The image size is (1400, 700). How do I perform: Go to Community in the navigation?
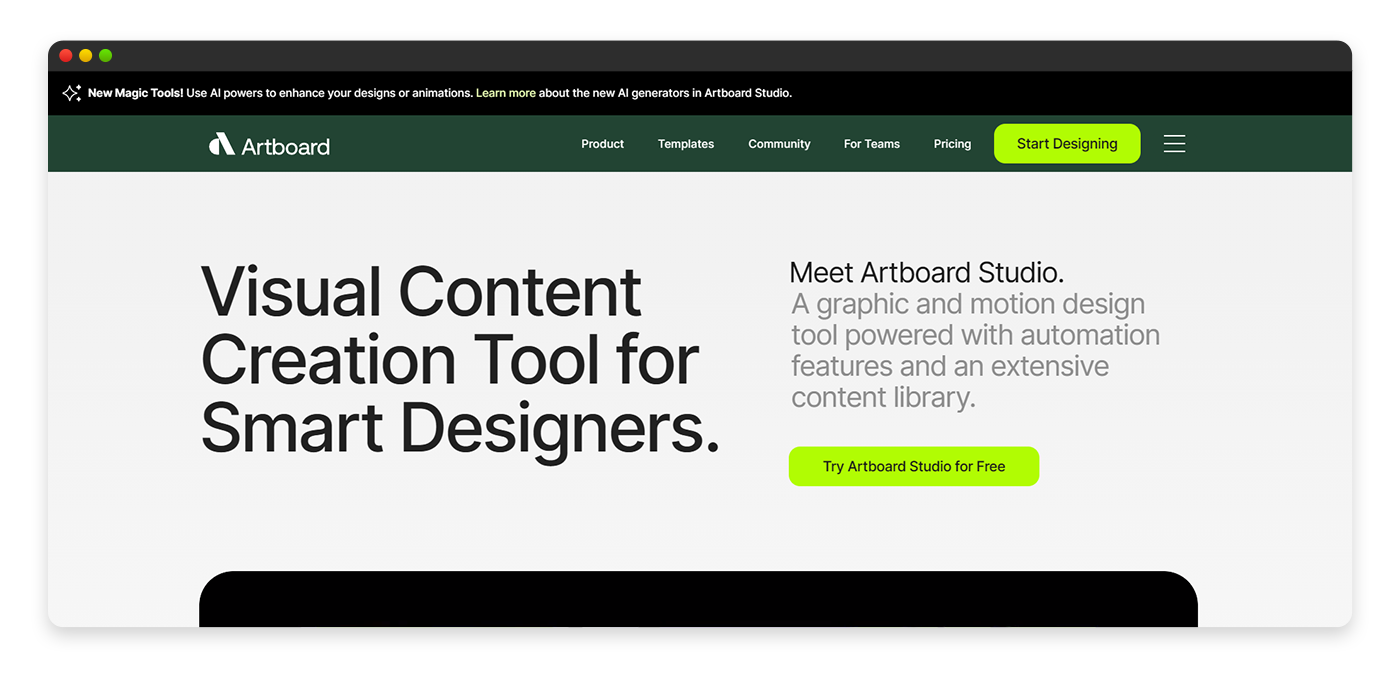coord(779,144)
